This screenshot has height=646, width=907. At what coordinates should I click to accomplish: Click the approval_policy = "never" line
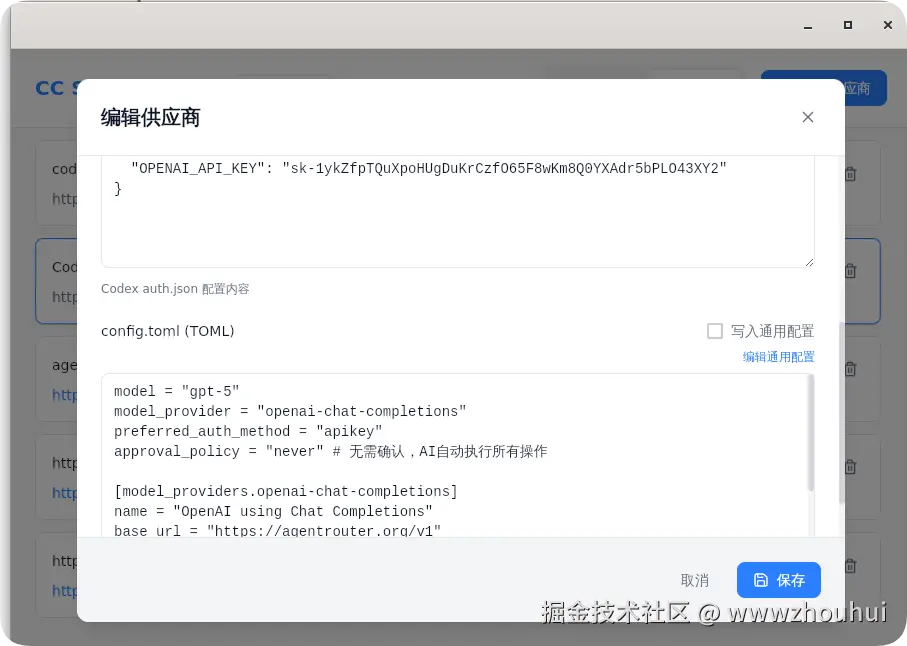[330, 451]
